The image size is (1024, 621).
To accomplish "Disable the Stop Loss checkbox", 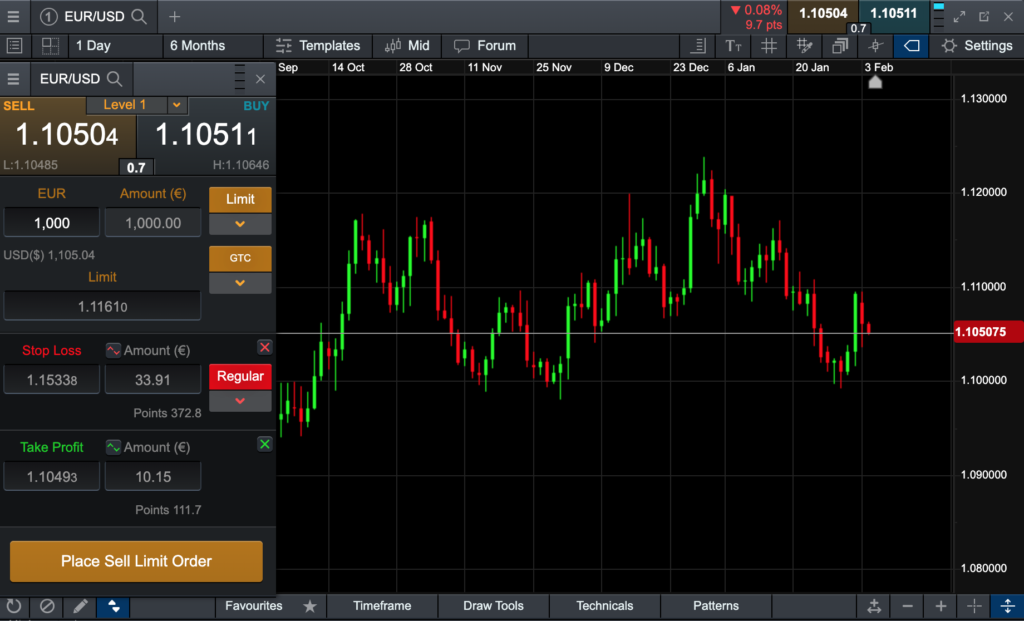I will tap(264, 347).
